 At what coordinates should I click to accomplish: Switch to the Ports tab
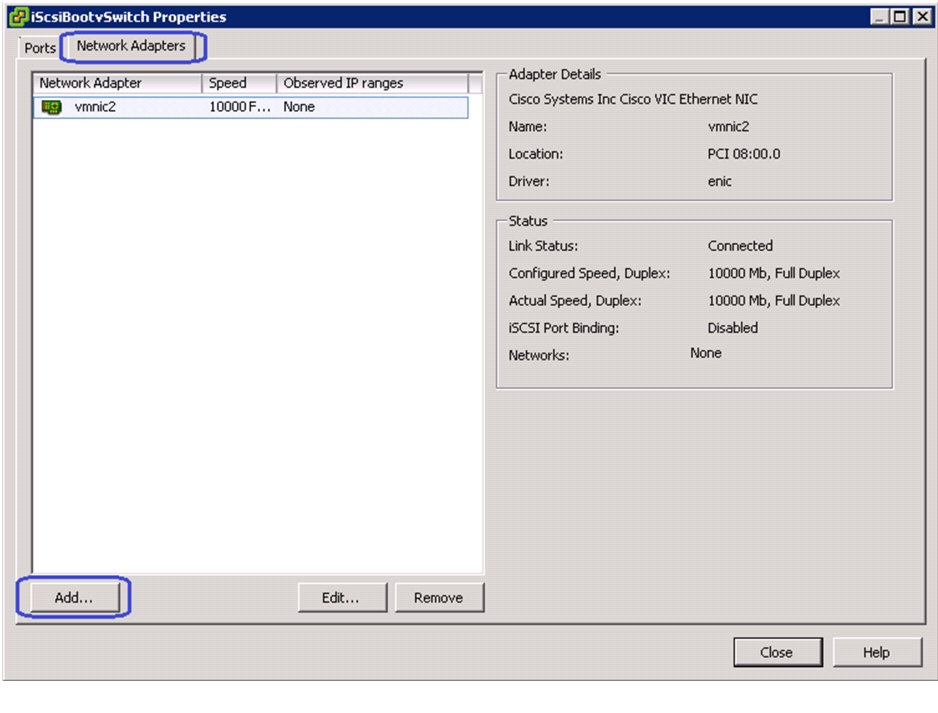point(39,48)
